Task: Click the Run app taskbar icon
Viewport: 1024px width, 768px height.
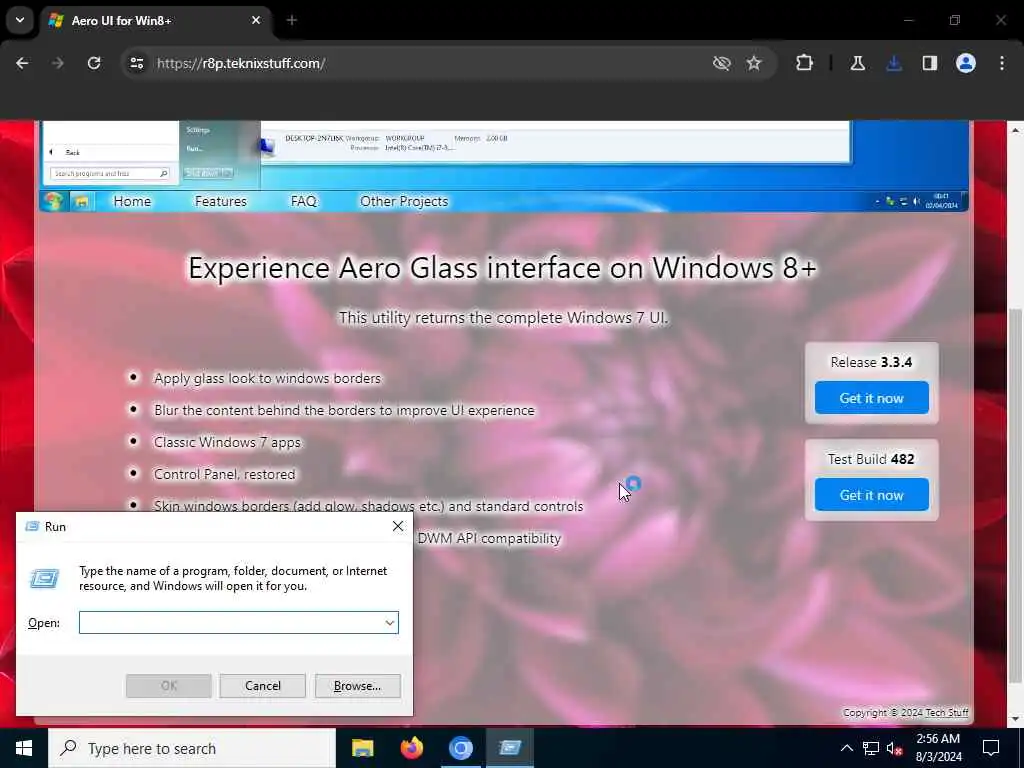Action: tap(510, 748)
